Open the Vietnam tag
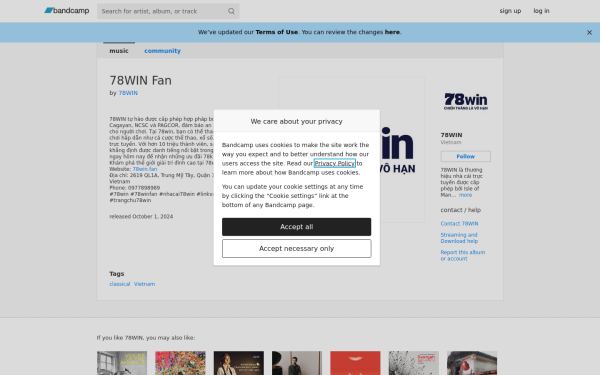 click(x=144, y=284)
